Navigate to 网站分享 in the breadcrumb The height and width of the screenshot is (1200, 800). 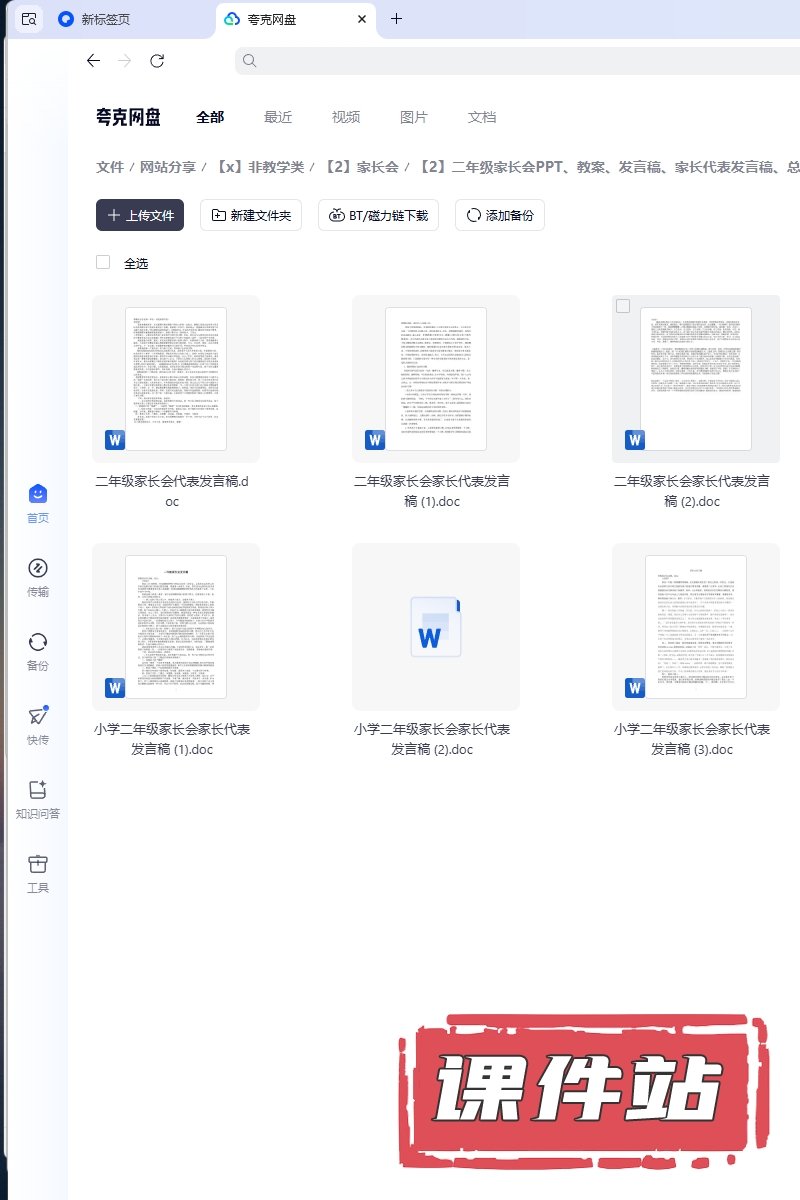pos(168,167)
